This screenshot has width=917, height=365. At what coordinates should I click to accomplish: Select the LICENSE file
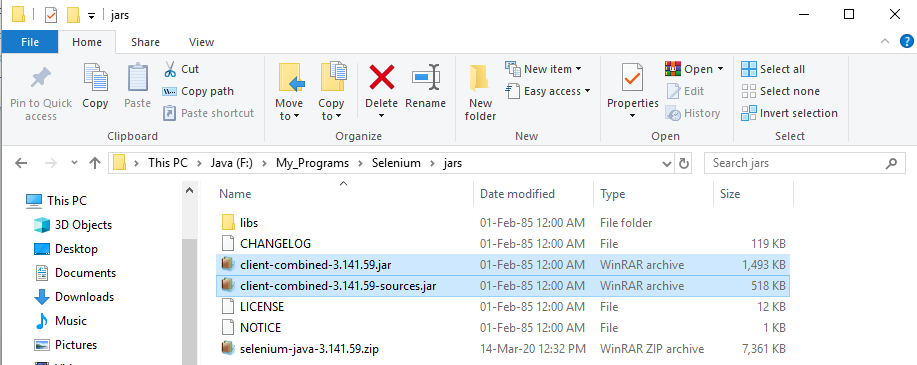(503, 307)
